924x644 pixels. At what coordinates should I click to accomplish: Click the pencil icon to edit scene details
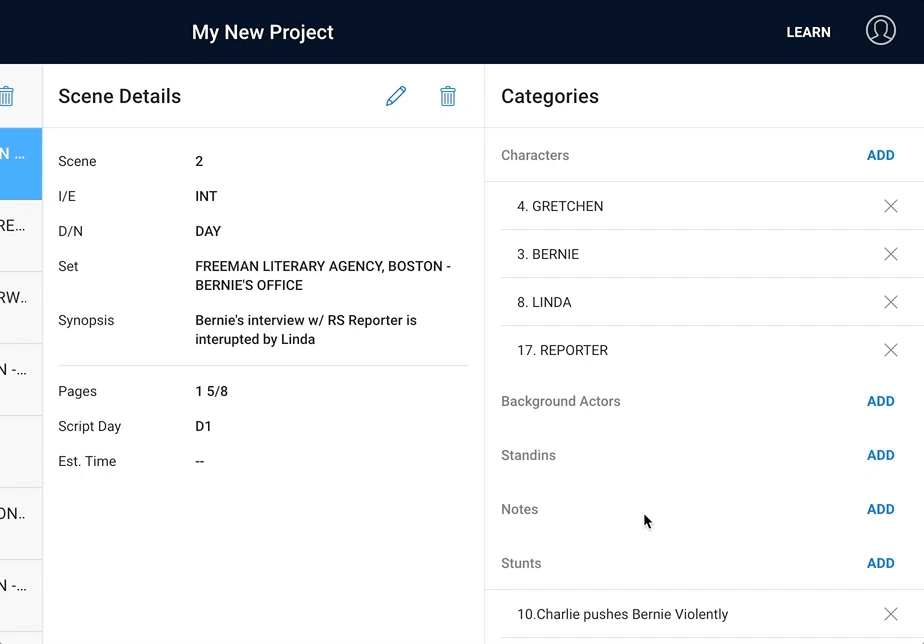click(x=396, y=96)
